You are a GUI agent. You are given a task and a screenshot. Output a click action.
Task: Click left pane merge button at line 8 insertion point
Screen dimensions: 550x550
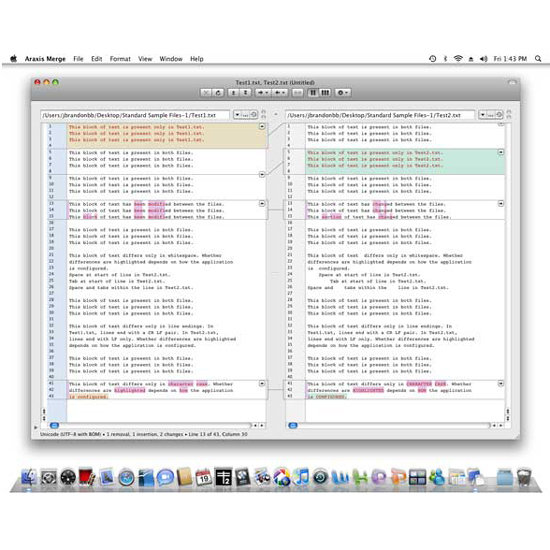tap(262, 174)
